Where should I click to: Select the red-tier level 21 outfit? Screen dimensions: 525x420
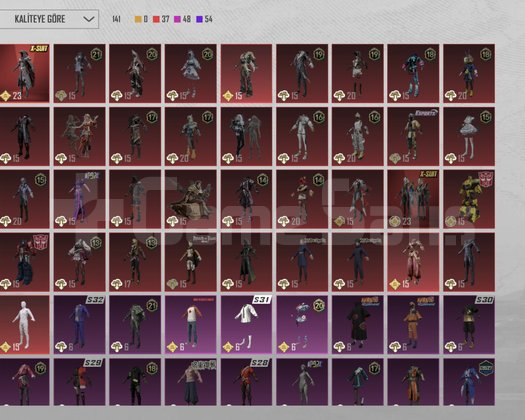[80, 73]
